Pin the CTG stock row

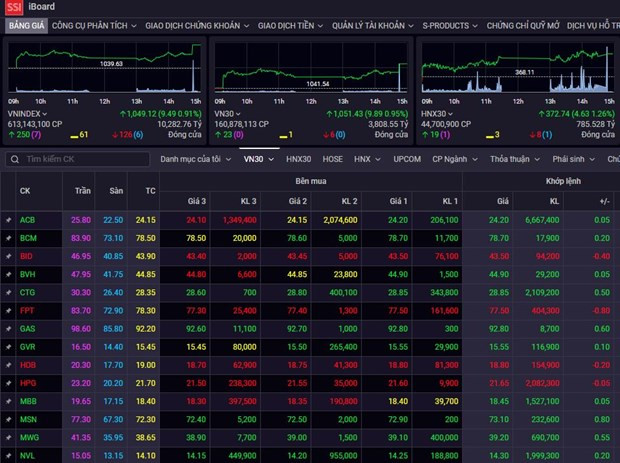[x=9, y=292]
